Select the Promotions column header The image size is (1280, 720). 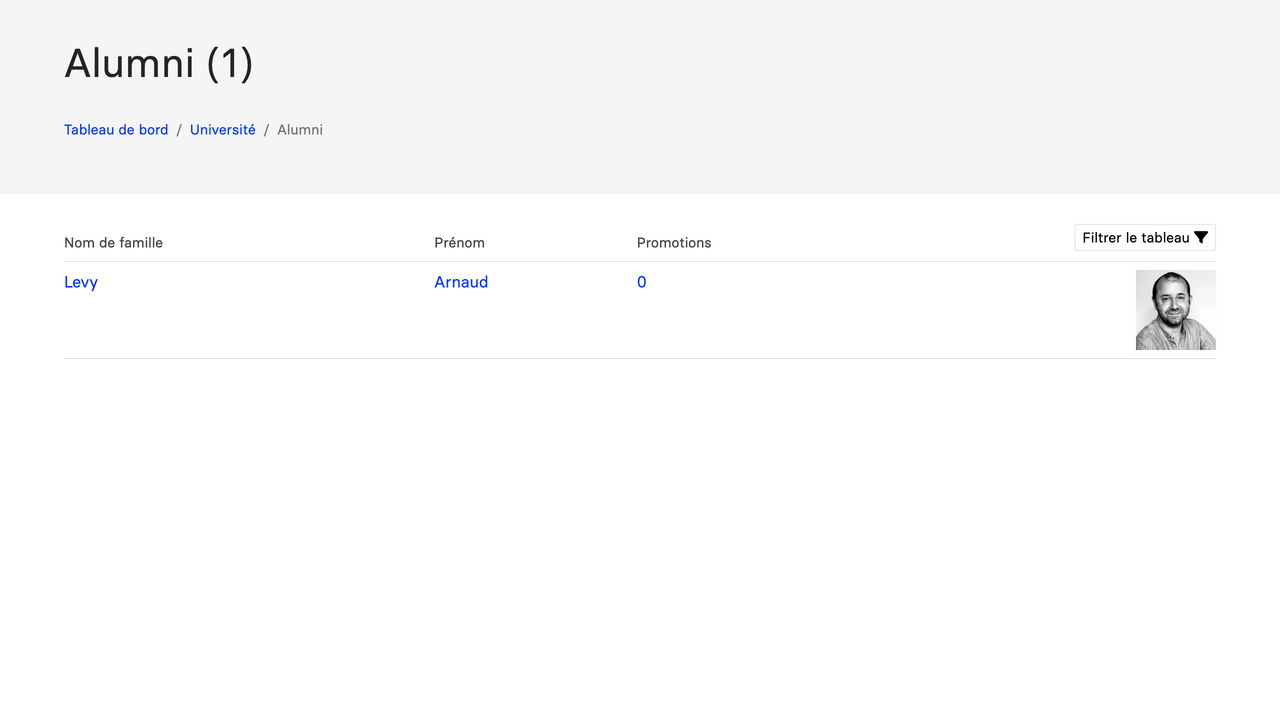click(674, 243)
